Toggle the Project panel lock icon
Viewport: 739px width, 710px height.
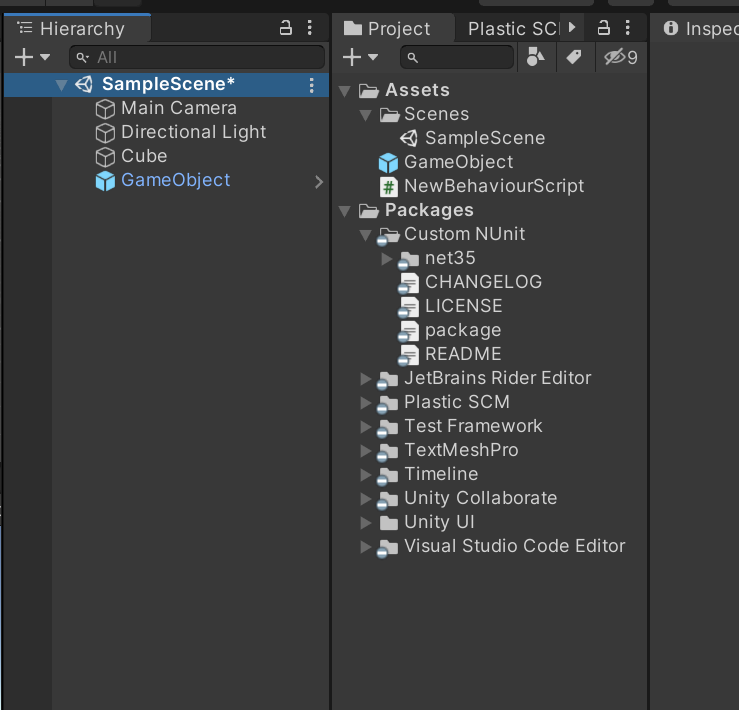coord(603,28)
